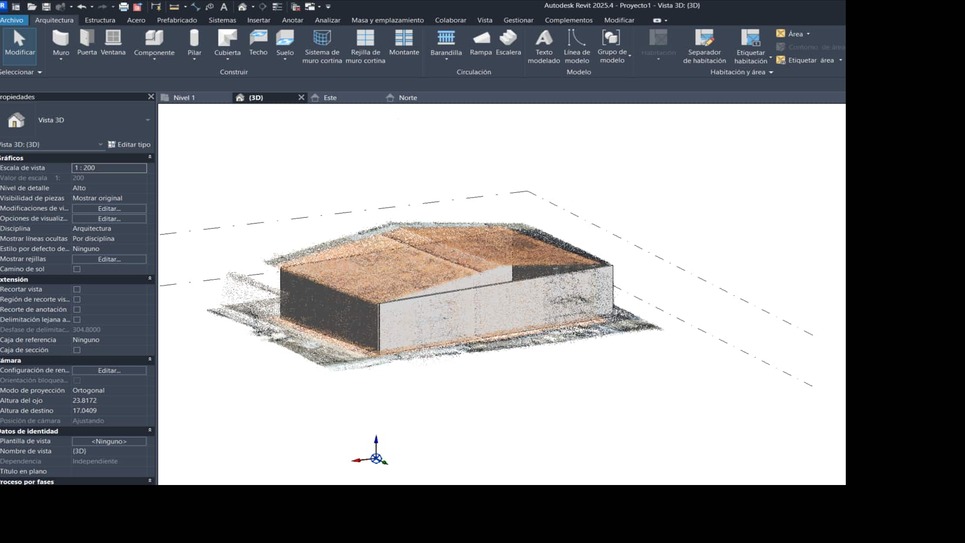Collapse the Extensión properties section
The height and width of the screenshot is (543, 965).
click(150, 279)
